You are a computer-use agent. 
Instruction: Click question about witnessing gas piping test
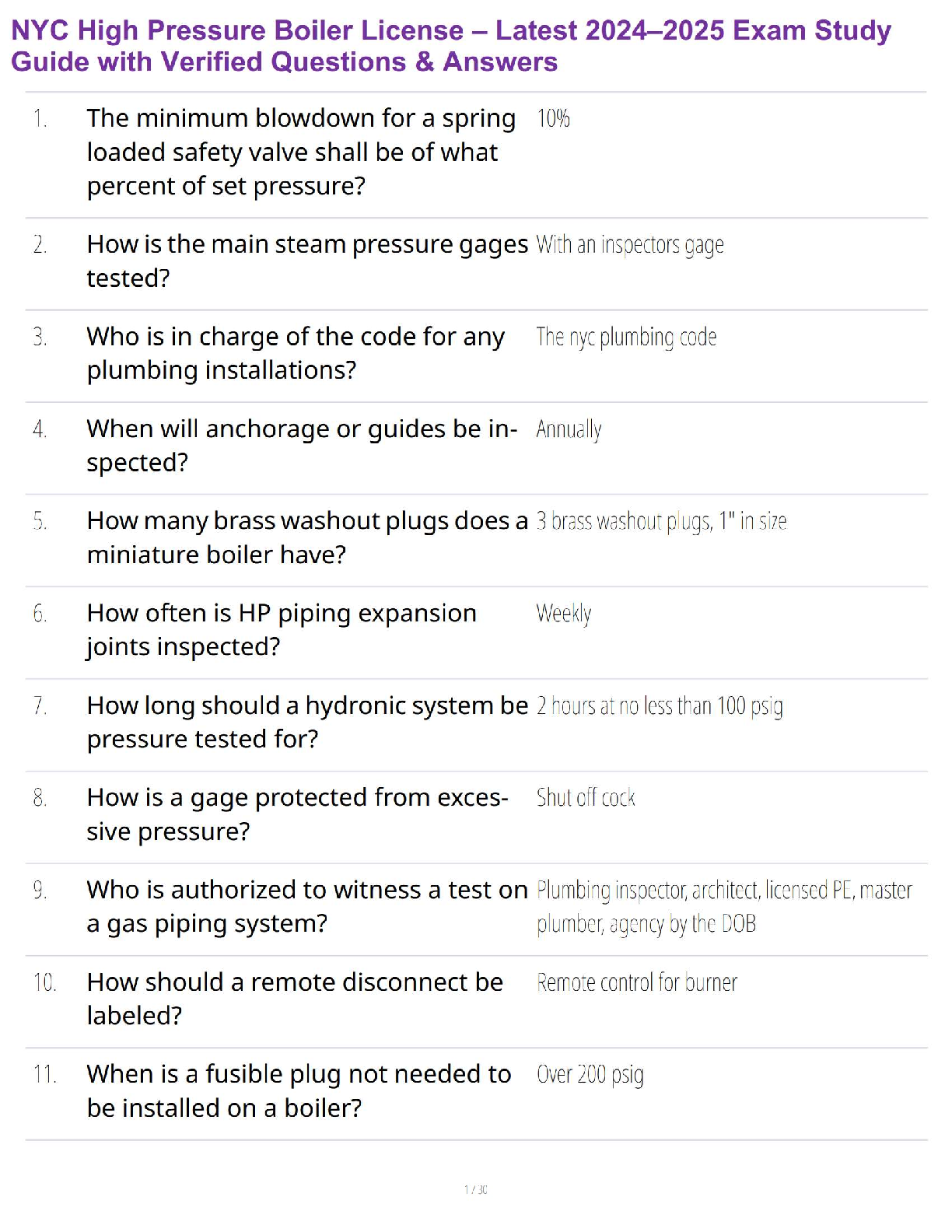pyautogui.click(x=306, y=906)
